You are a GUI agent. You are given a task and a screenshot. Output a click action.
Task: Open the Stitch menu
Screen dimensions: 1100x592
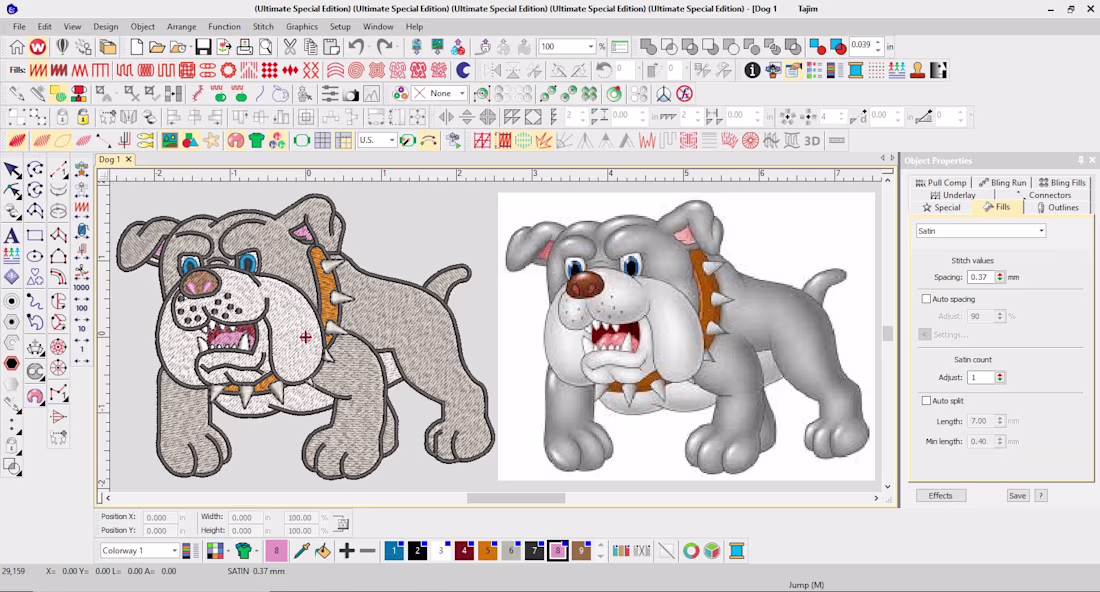coord(263,27)
